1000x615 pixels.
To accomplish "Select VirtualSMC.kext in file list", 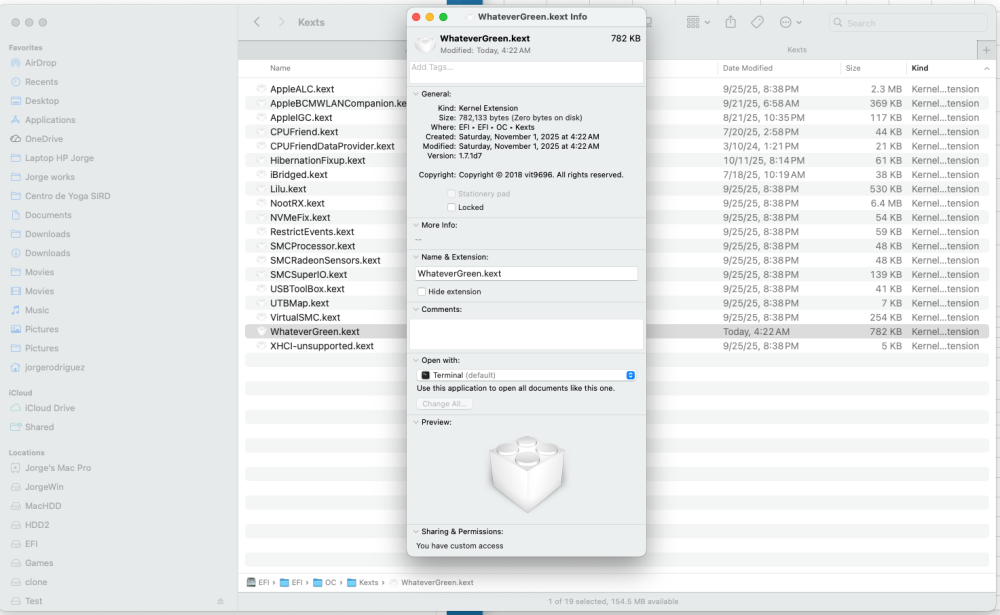I will coord(305,318).
